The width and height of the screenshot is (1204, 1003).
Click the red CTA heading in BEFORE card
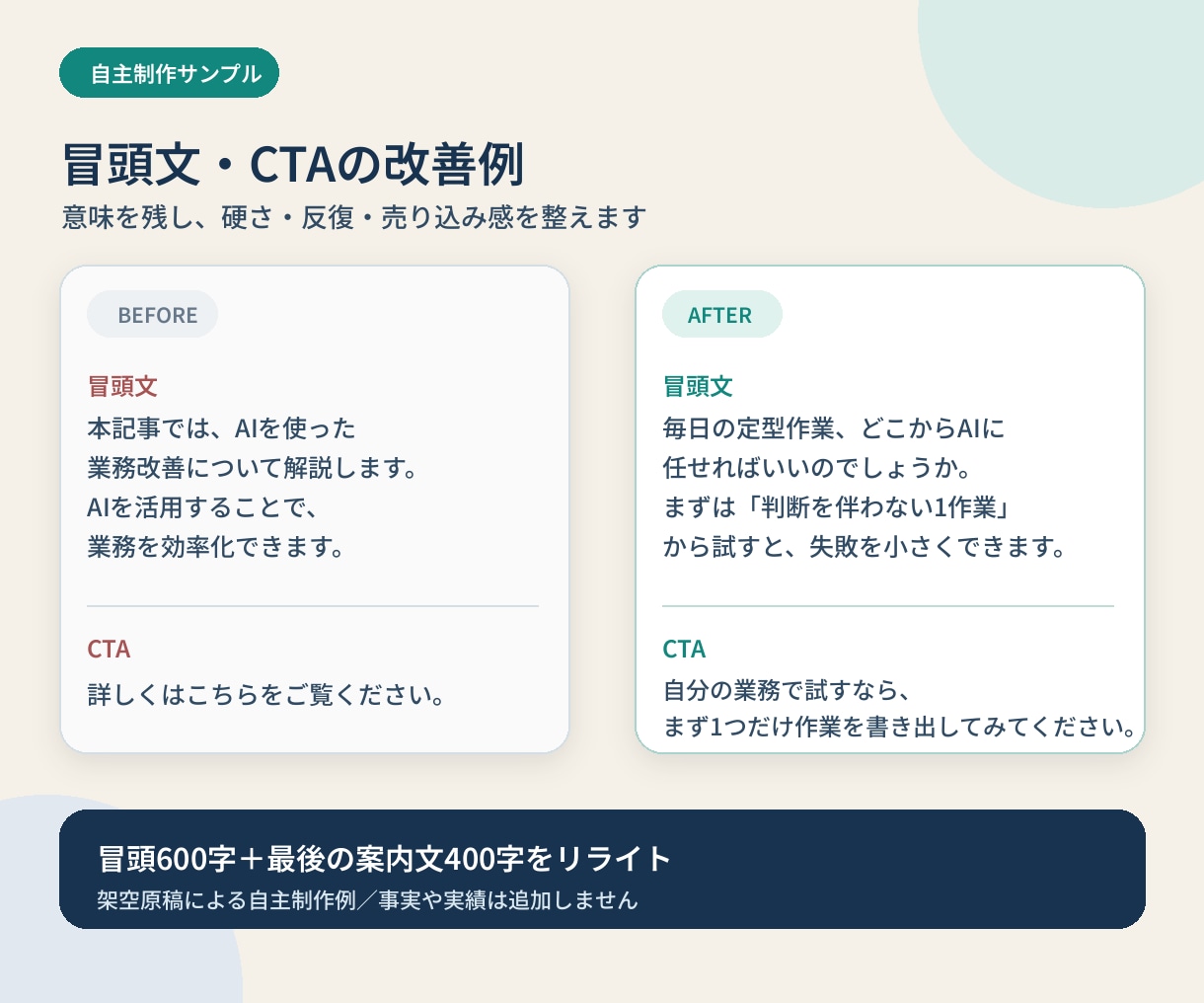tap(109, 649)
